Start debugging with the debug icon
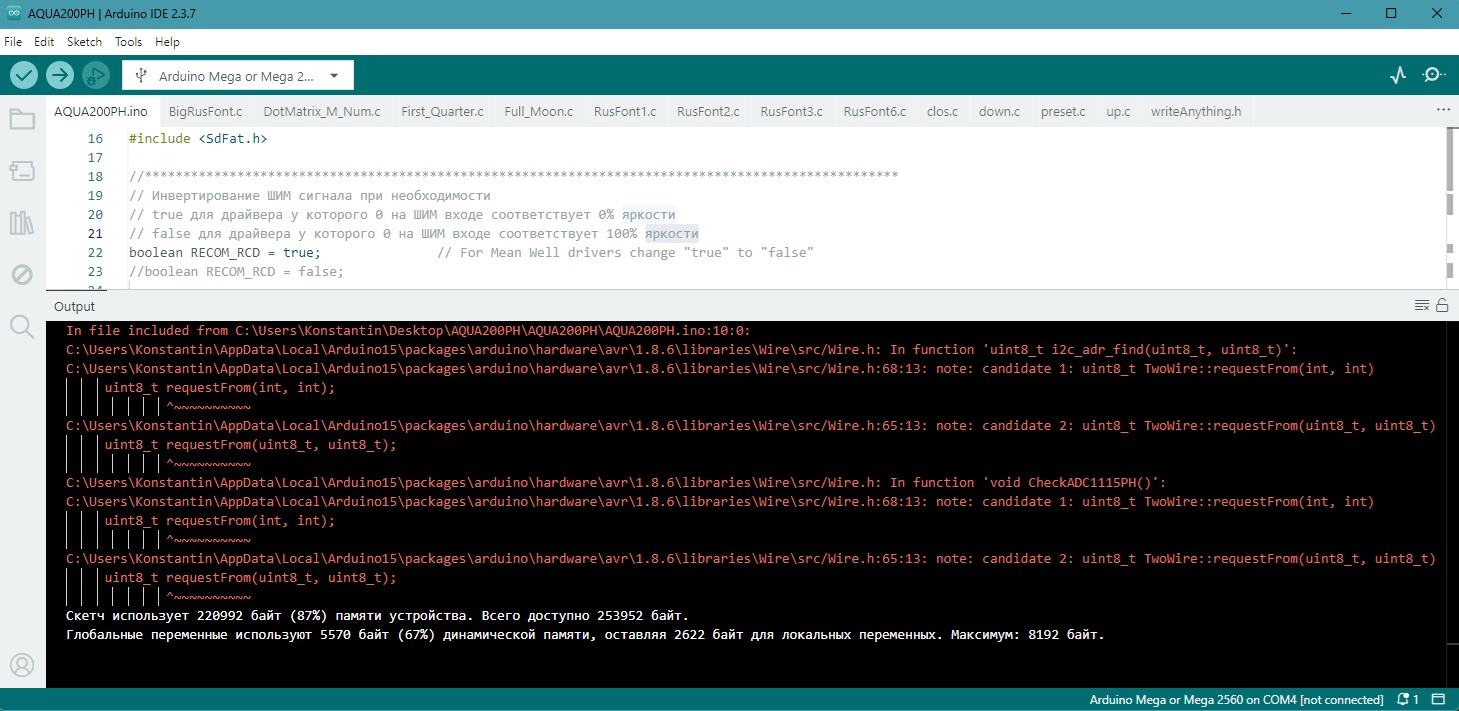Screen dimensions: 1459x711 coord(96,75)
